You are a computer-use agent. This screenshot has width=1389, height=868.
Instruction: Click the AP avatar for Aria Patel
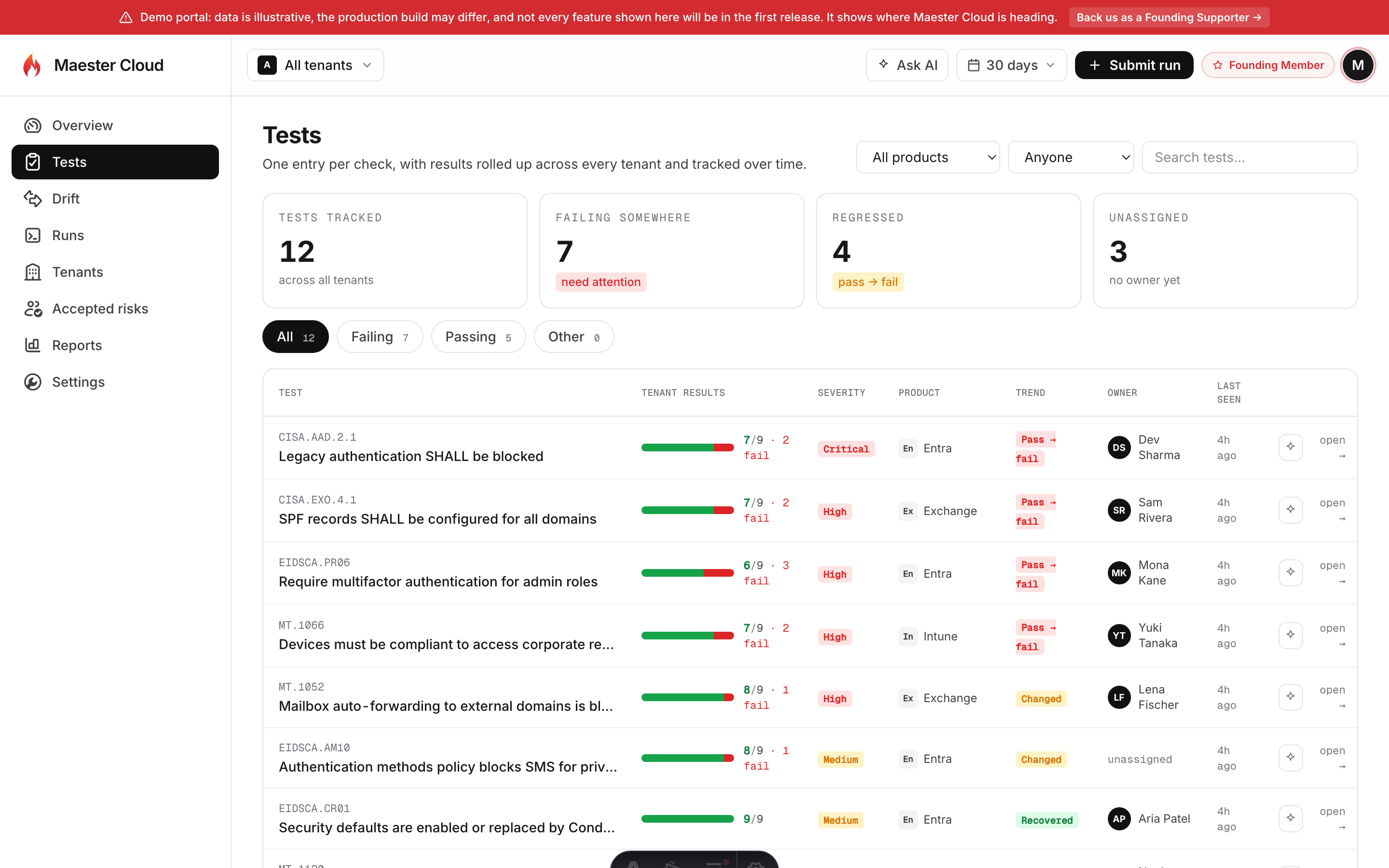pyautogui.click(x=1118, y=819)
